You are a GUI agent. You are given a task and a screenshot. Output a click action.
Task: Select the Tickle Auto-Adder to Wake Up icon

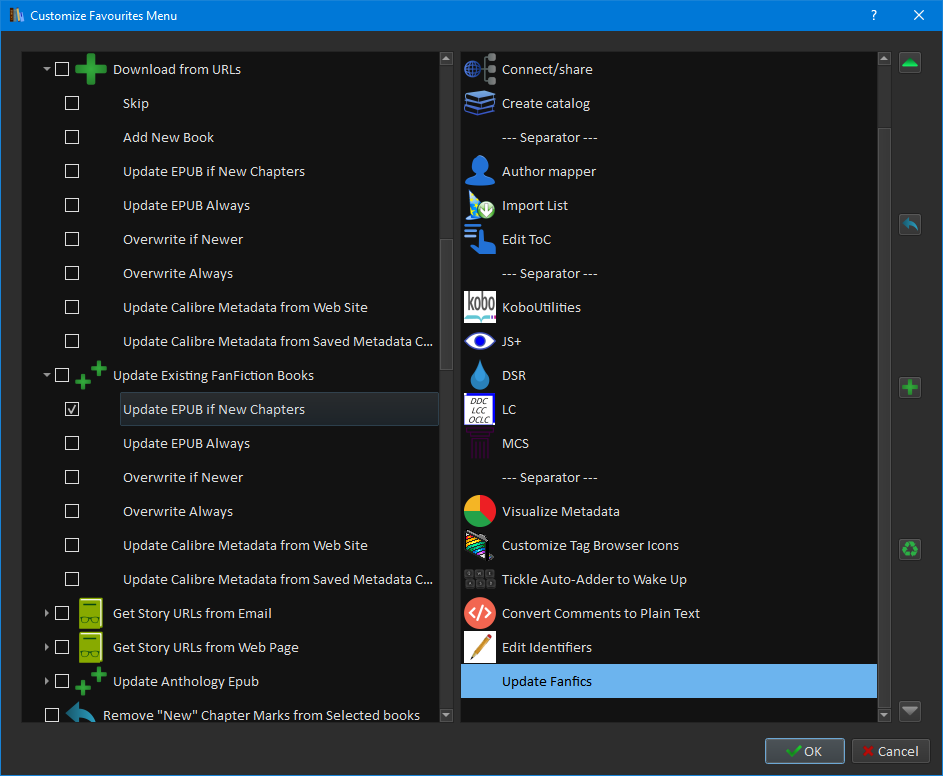pyautogui.click(x=480, y=579)
